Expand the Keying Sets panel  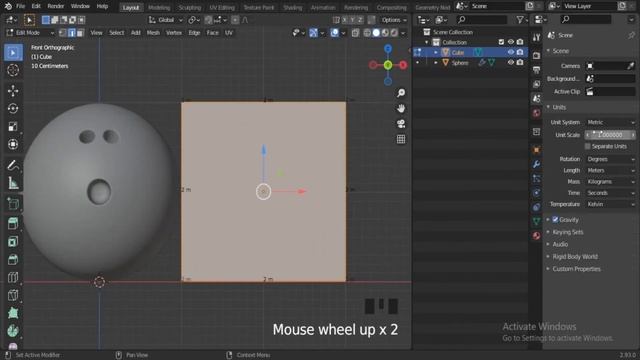tap(567, 232)
